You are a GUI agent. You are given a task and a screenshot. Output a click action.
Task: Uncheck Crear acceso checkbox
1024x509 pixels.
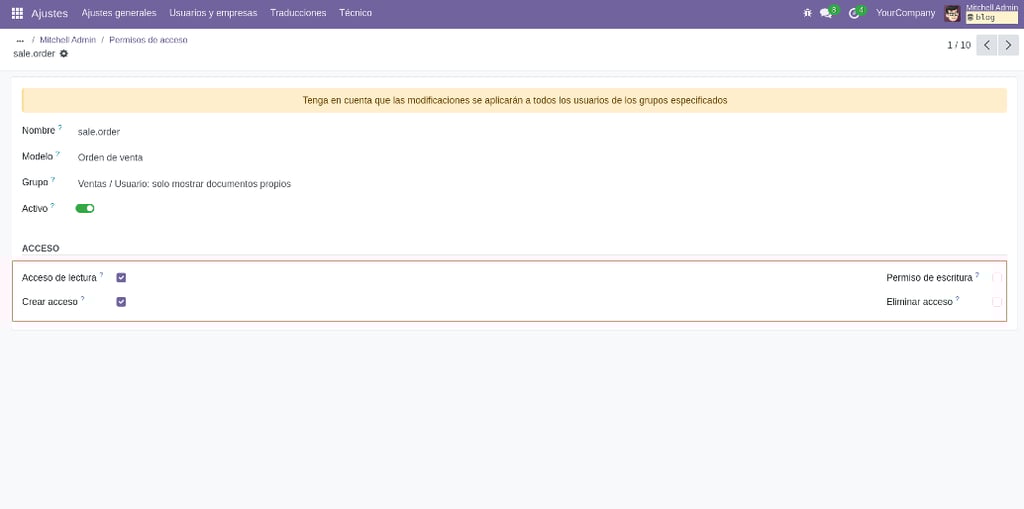121,302
